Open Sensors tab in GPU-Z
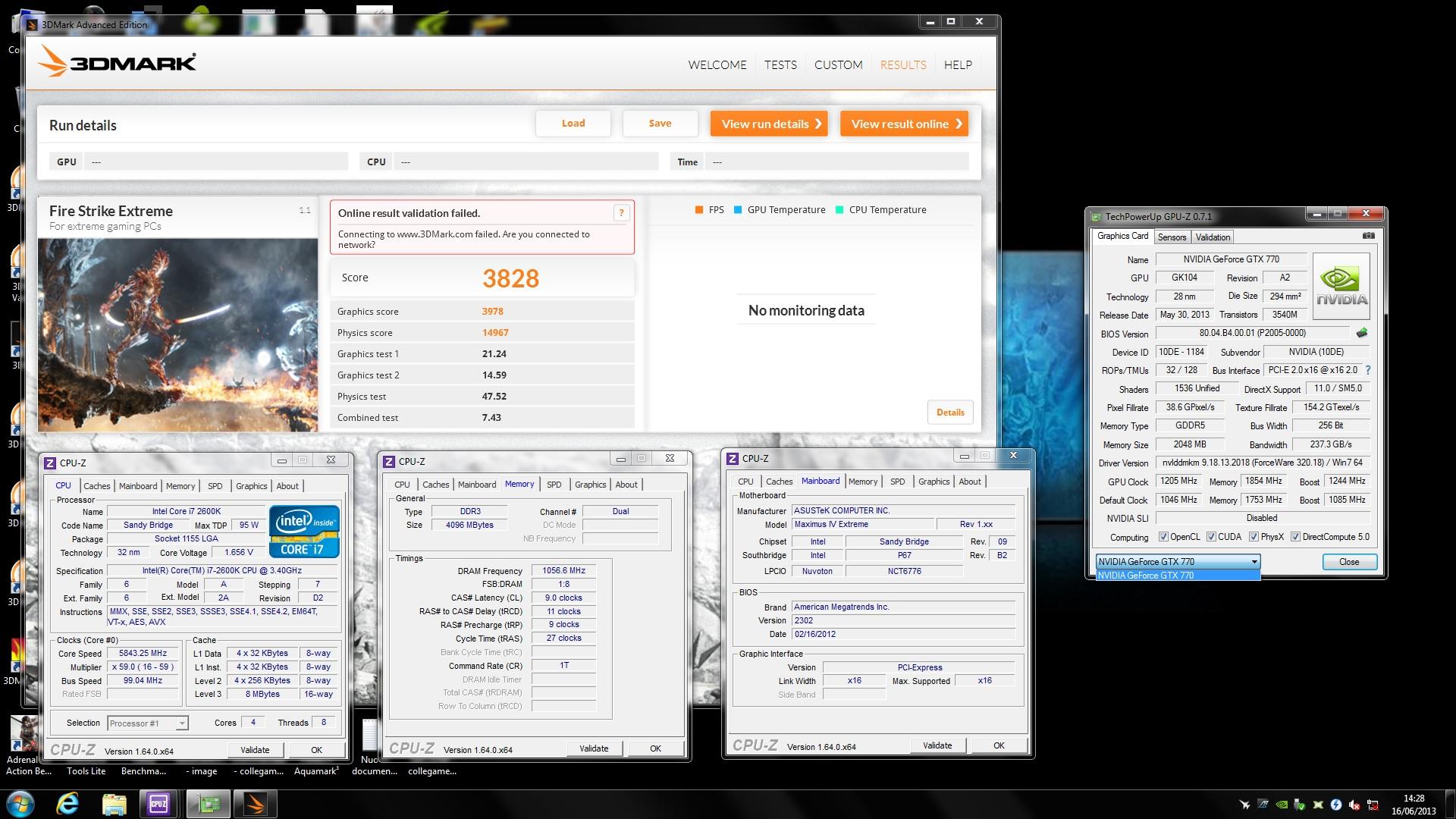The width and height of the screenshot is (1456, 819). point(1172,237)
